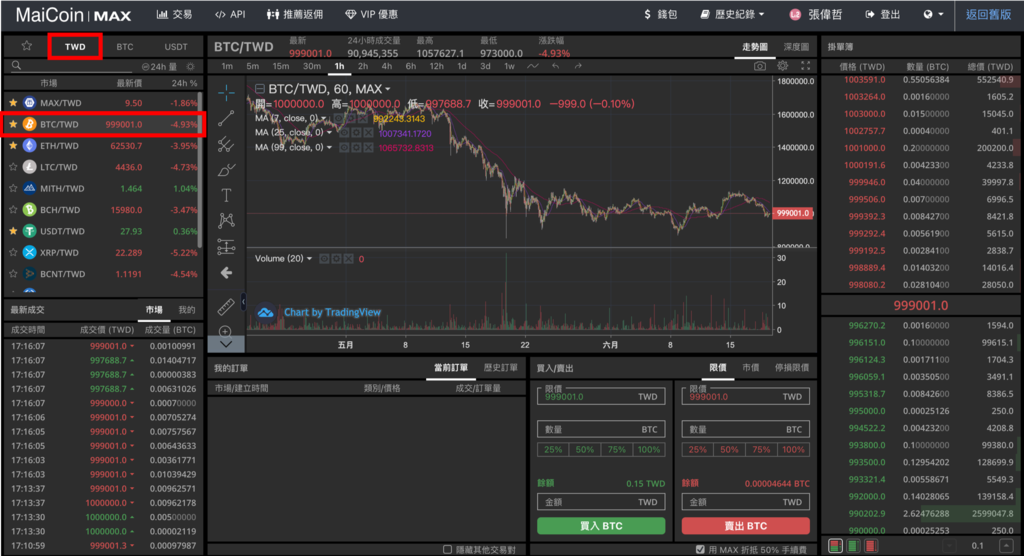Screen dimensions: 1024x556
Task: Open the 交易 trading menu
Action: tap(174, 14)
